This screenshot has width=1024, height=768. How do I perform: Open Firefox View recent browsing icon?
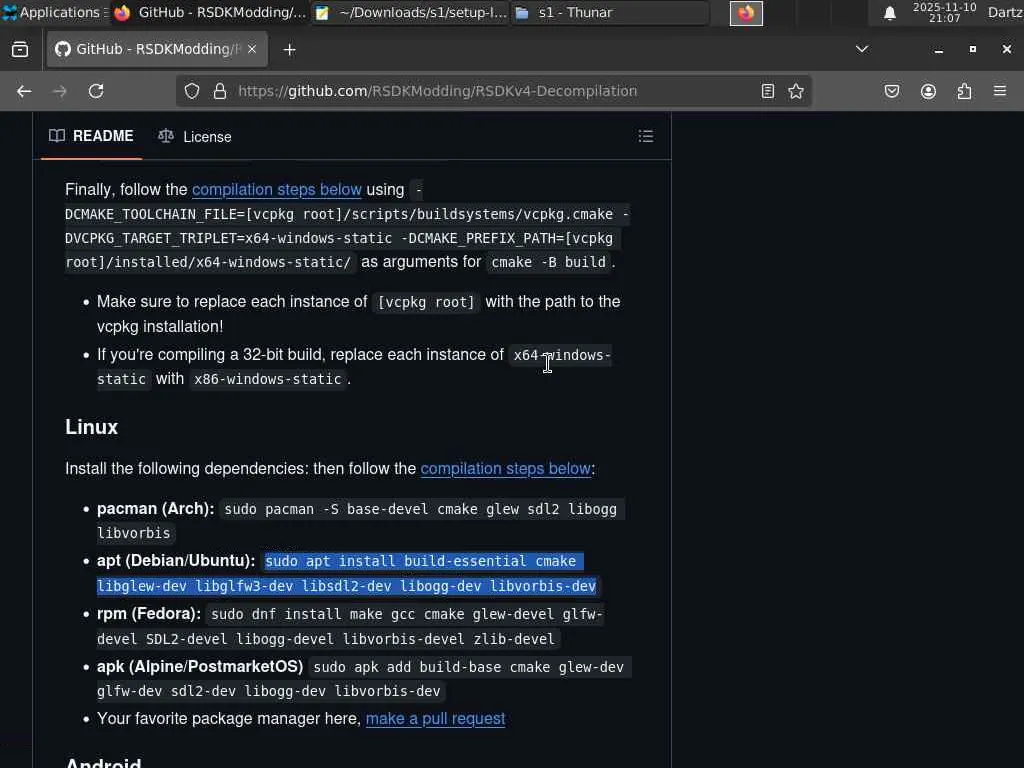pos(20,50)
